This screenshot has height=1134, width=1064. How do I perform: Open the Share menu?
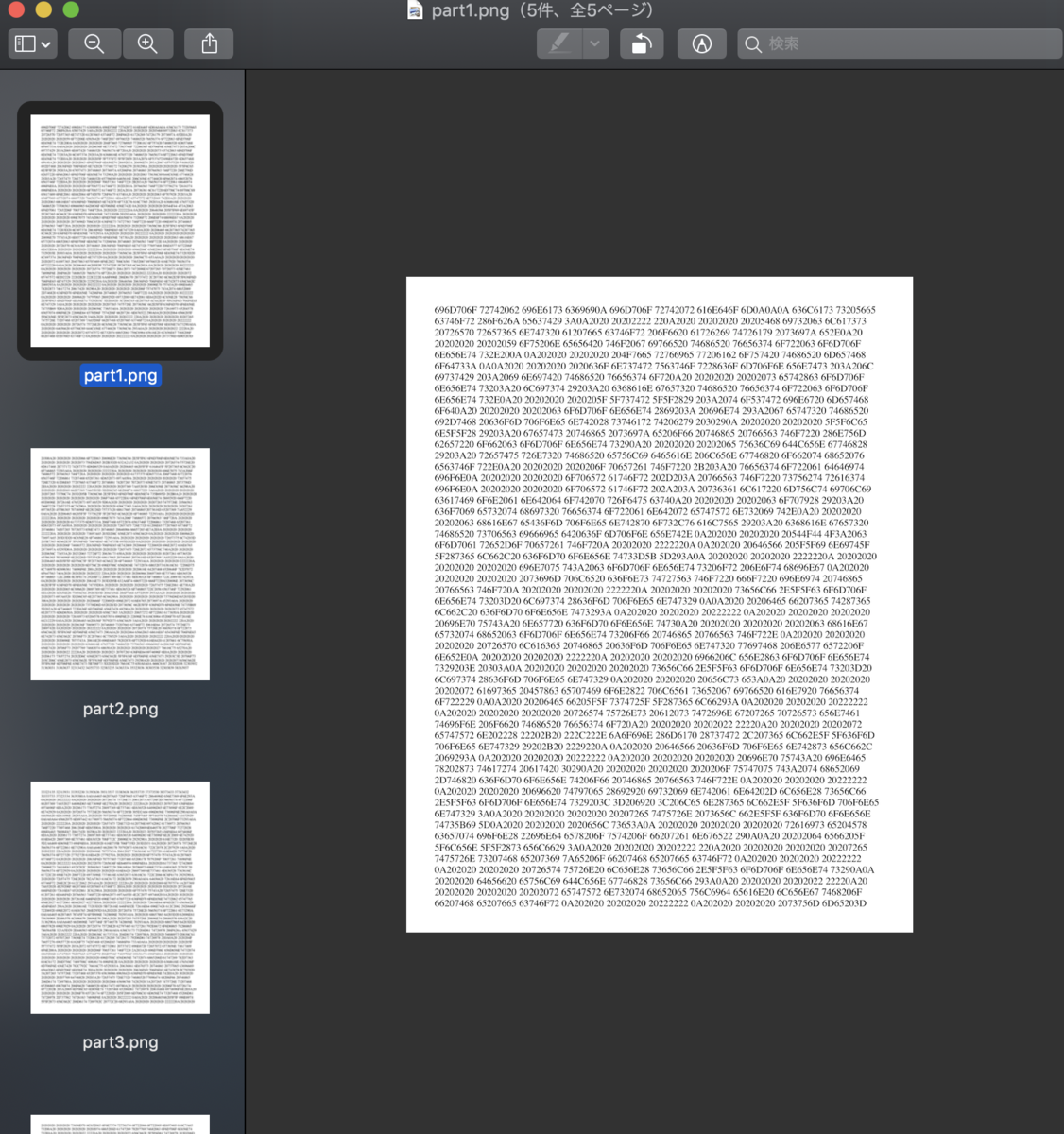point(210,43)
